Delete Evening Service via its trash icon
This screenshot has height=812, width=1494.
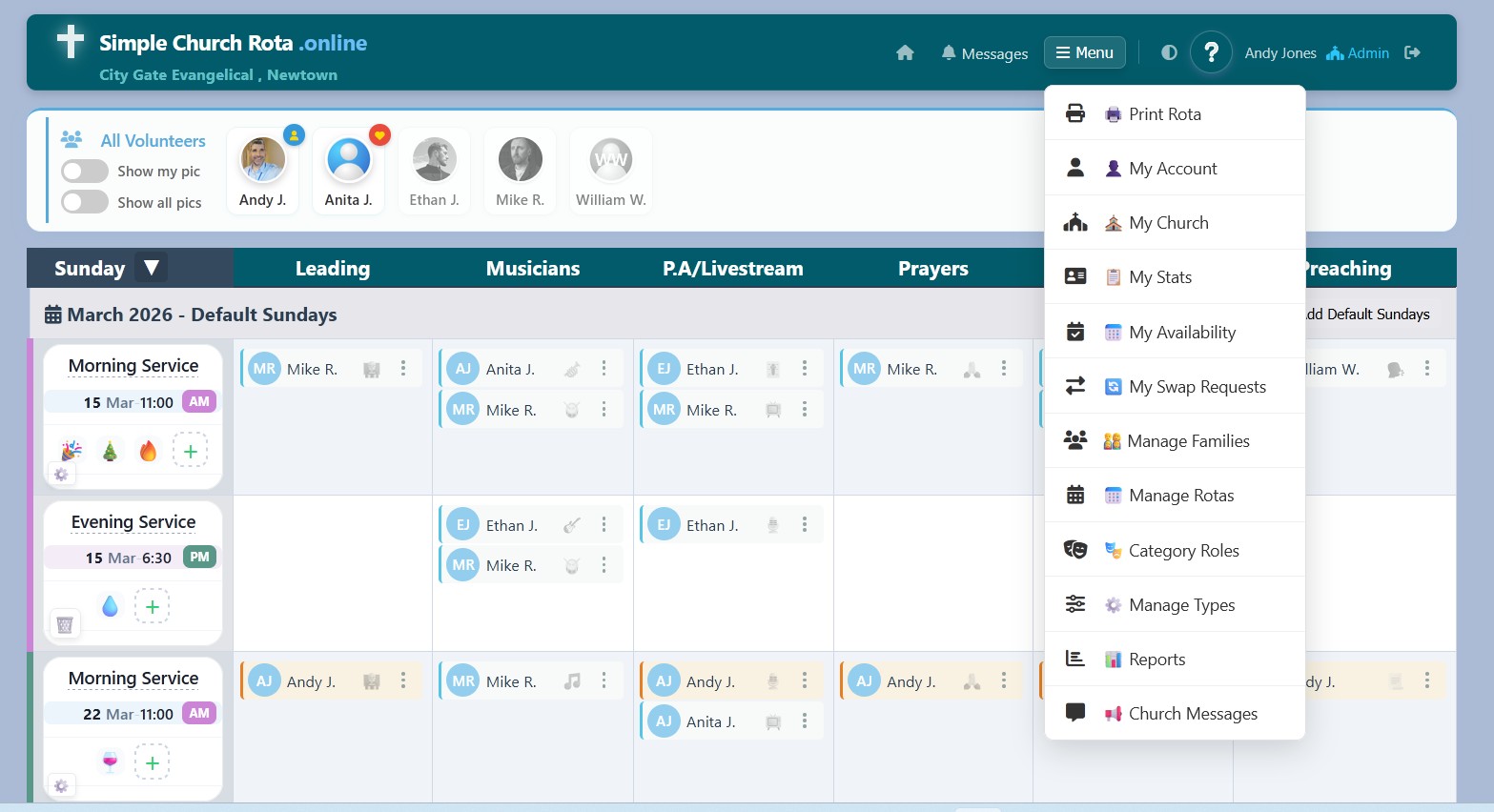pos(65,623)
